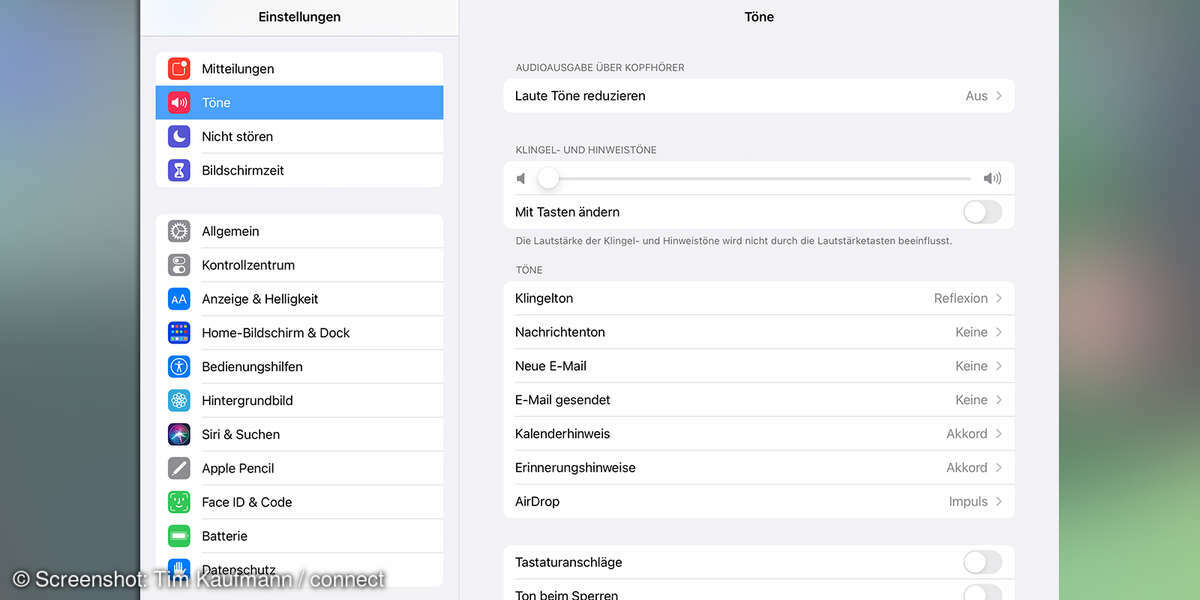
Task: Open the AirDrop sound row
Action: [x=759, y=502]
